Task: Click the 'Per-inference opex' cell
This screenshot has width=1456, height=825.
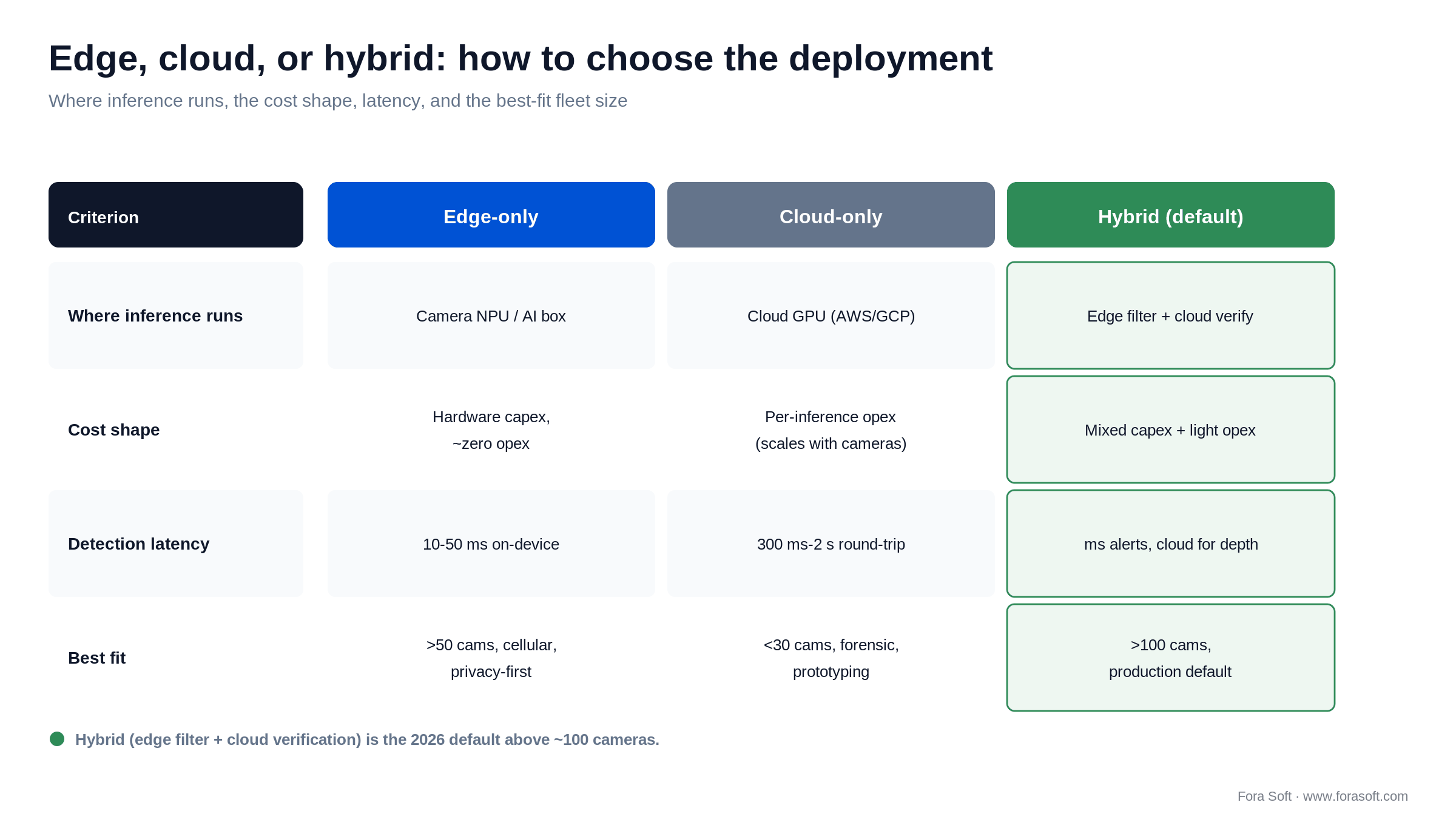Action: click(x=831, y=429)
